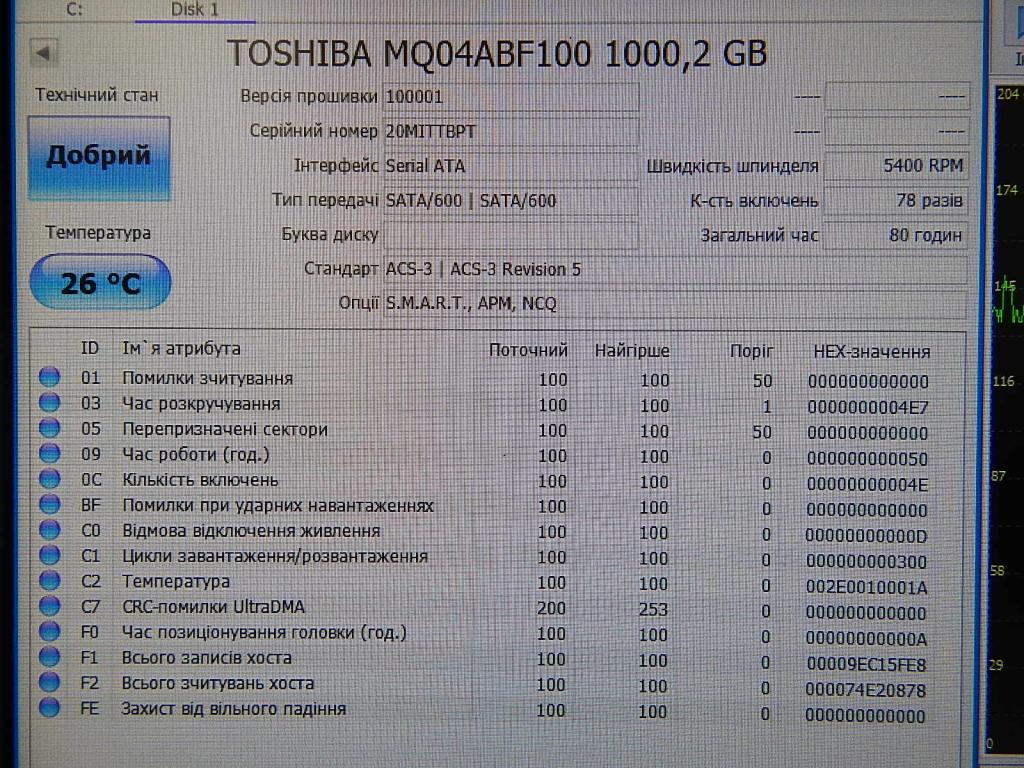Click the 26 °C temperature button
This screenshot has height=768, width=1024.
point(101,282)
